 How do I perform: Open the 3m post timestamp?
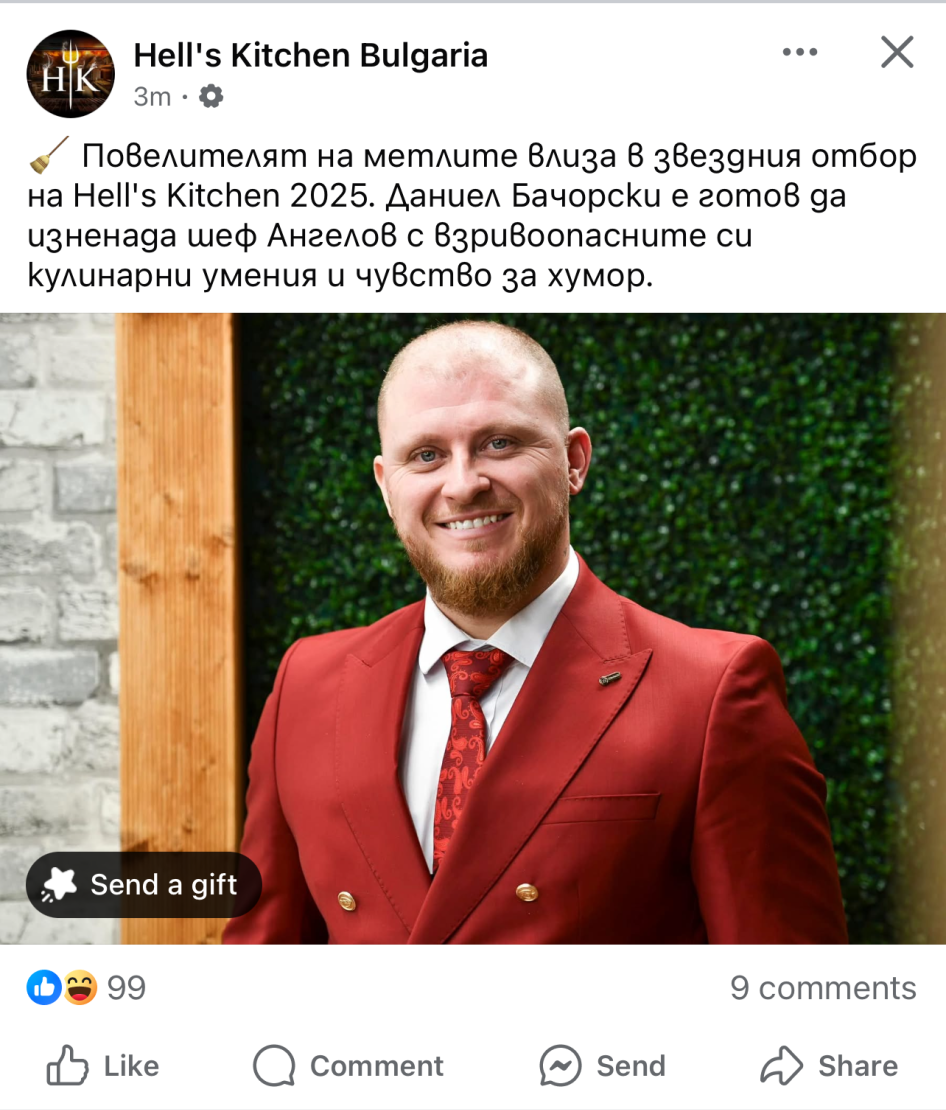152,96
